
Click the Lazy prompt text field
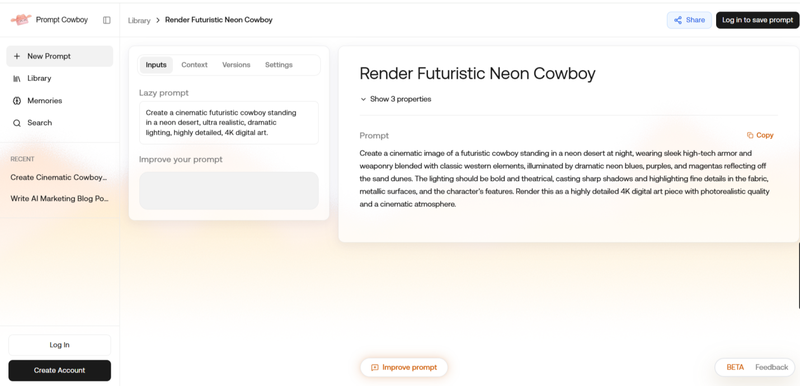click(229, 123)
